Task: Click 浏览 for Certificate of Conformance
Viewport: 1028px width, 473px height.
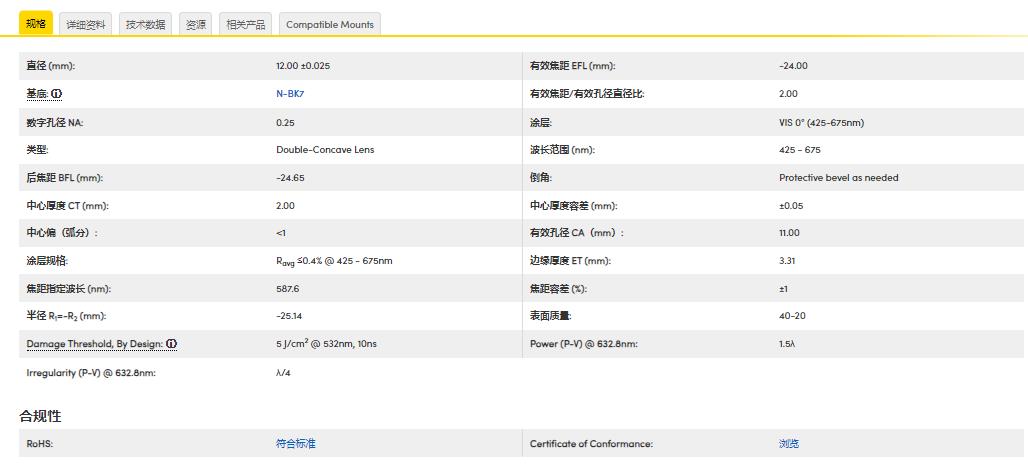Action: click(789, 444)
